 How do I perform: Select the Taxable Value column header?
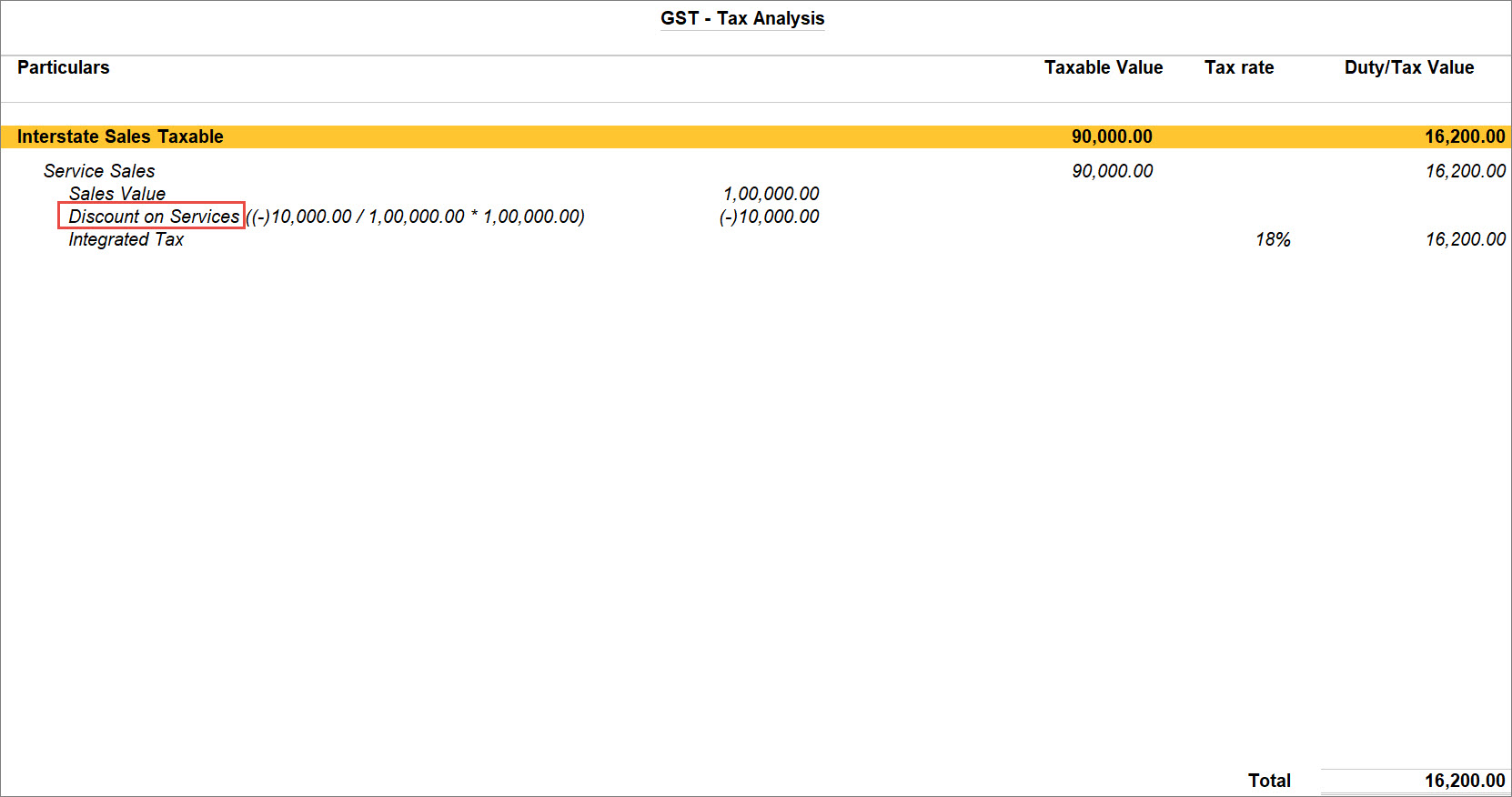(x=1104, y=67)
